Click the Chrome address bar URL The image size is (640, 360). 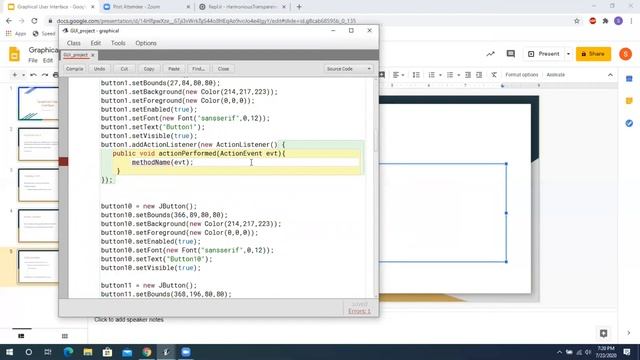[206, 21]
